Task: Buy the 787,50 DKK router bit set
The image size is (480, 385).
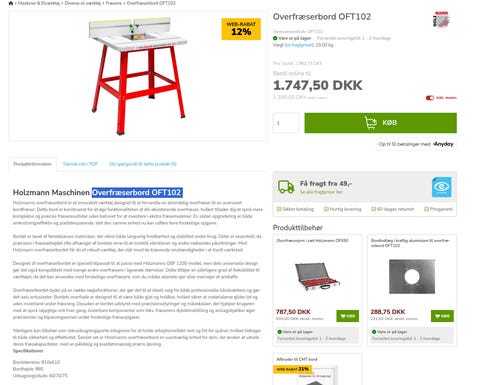Action: [347, 316]
